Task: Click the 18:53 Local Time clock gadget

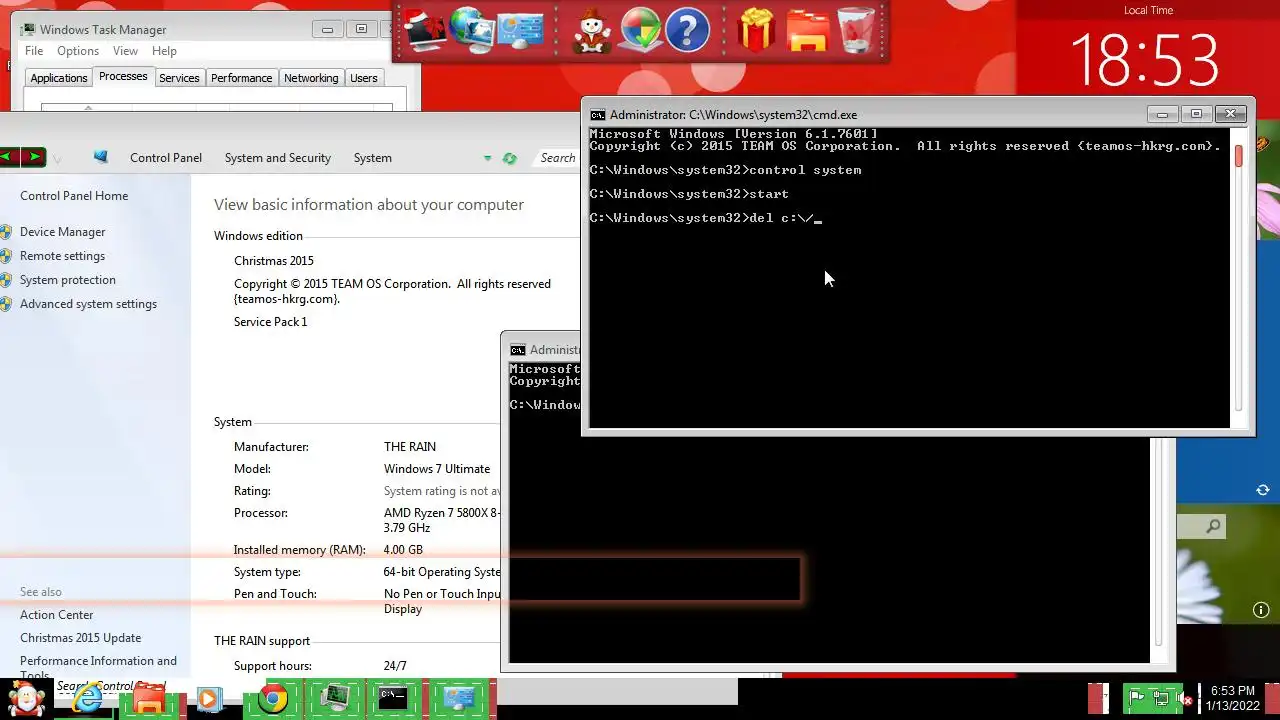Action: 1146,59
